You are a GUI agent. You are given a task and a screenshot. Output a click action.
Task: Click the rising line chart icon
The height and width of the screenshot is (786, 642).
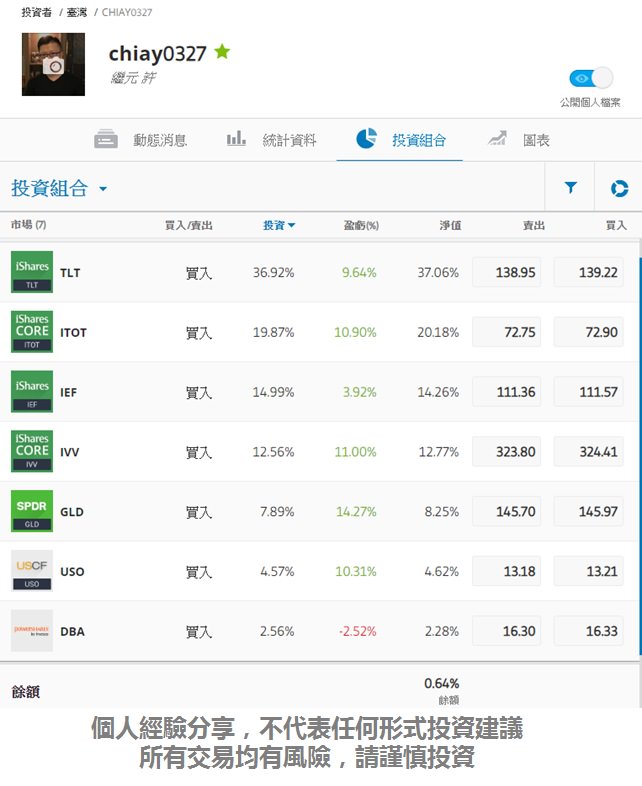tap(497, 138)
